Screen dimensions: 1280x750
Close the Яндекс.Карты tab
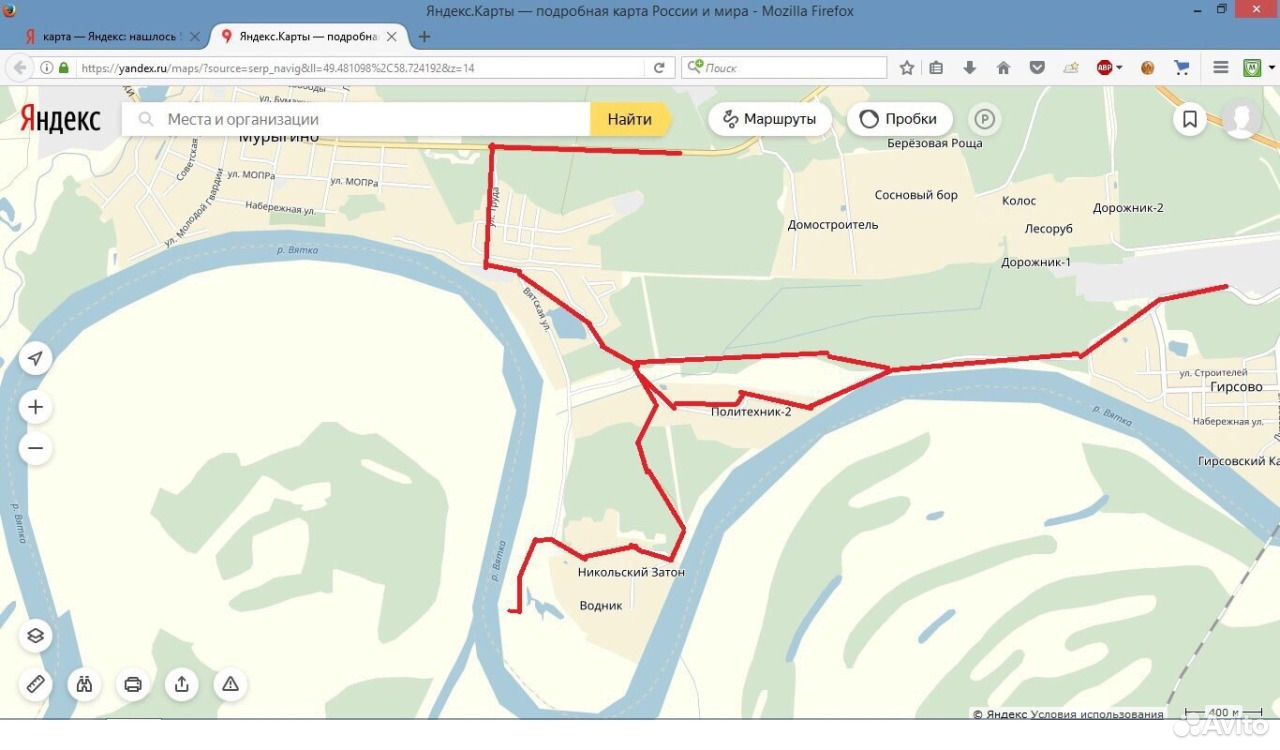392,36
